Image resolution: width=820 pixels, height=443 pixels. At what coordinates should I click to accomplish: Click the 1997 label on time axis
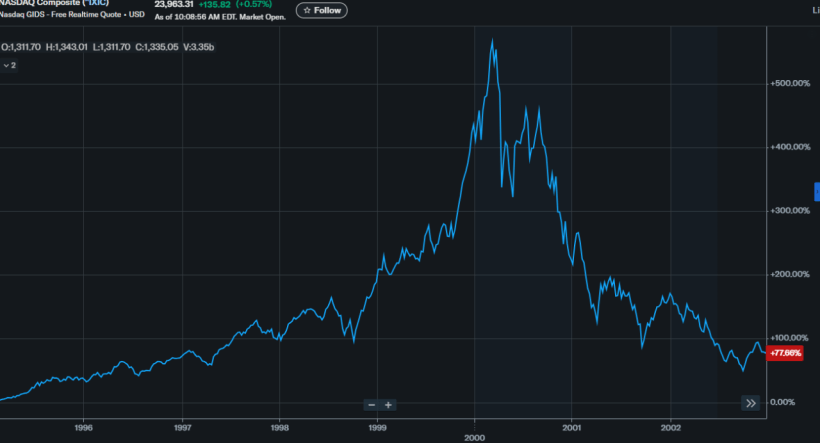[182, 426]
